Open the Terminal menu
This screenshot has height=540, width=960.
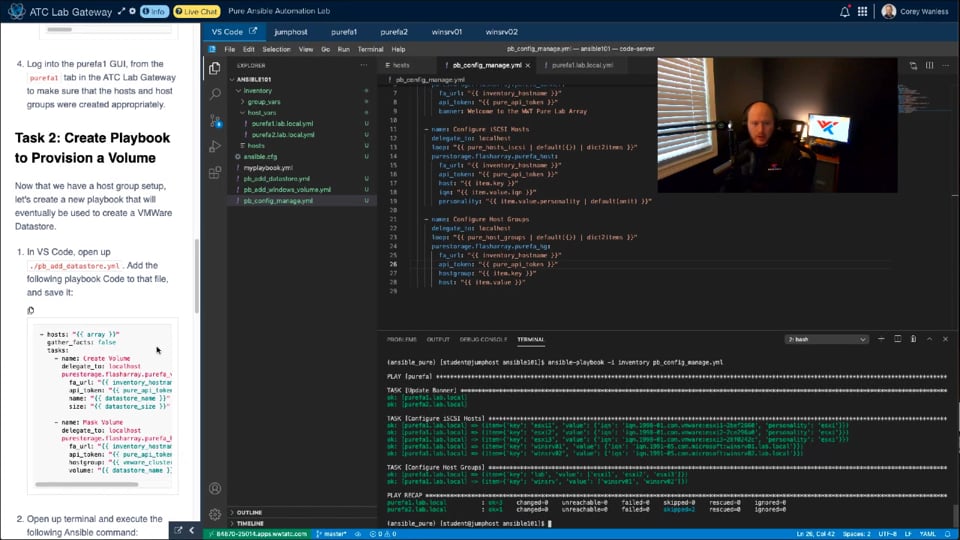click(x=370, y=49)
